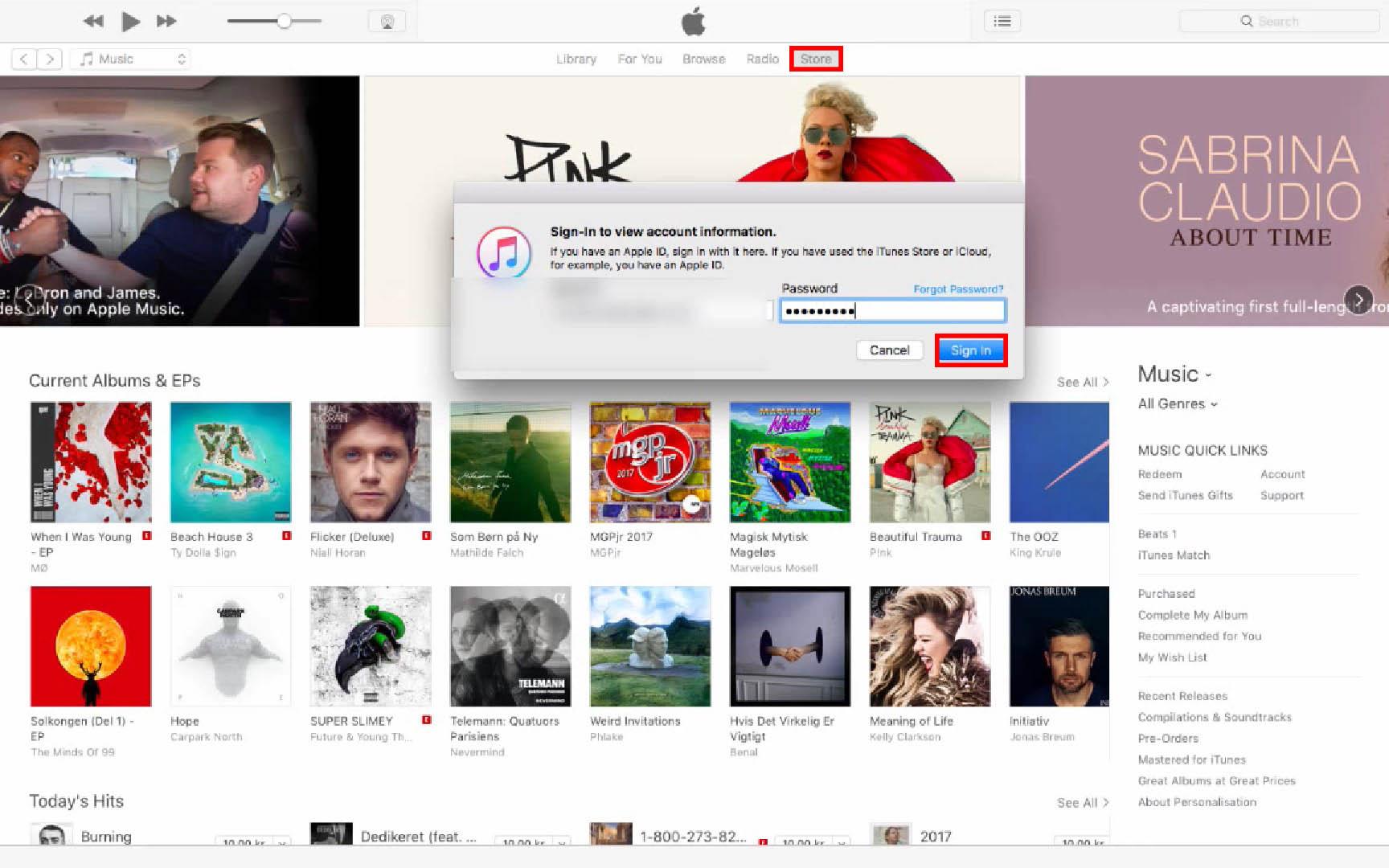The height and width of the screenshot is (868, 1389).
Task: Switch to the For You tab
Action: pos(640,59)
